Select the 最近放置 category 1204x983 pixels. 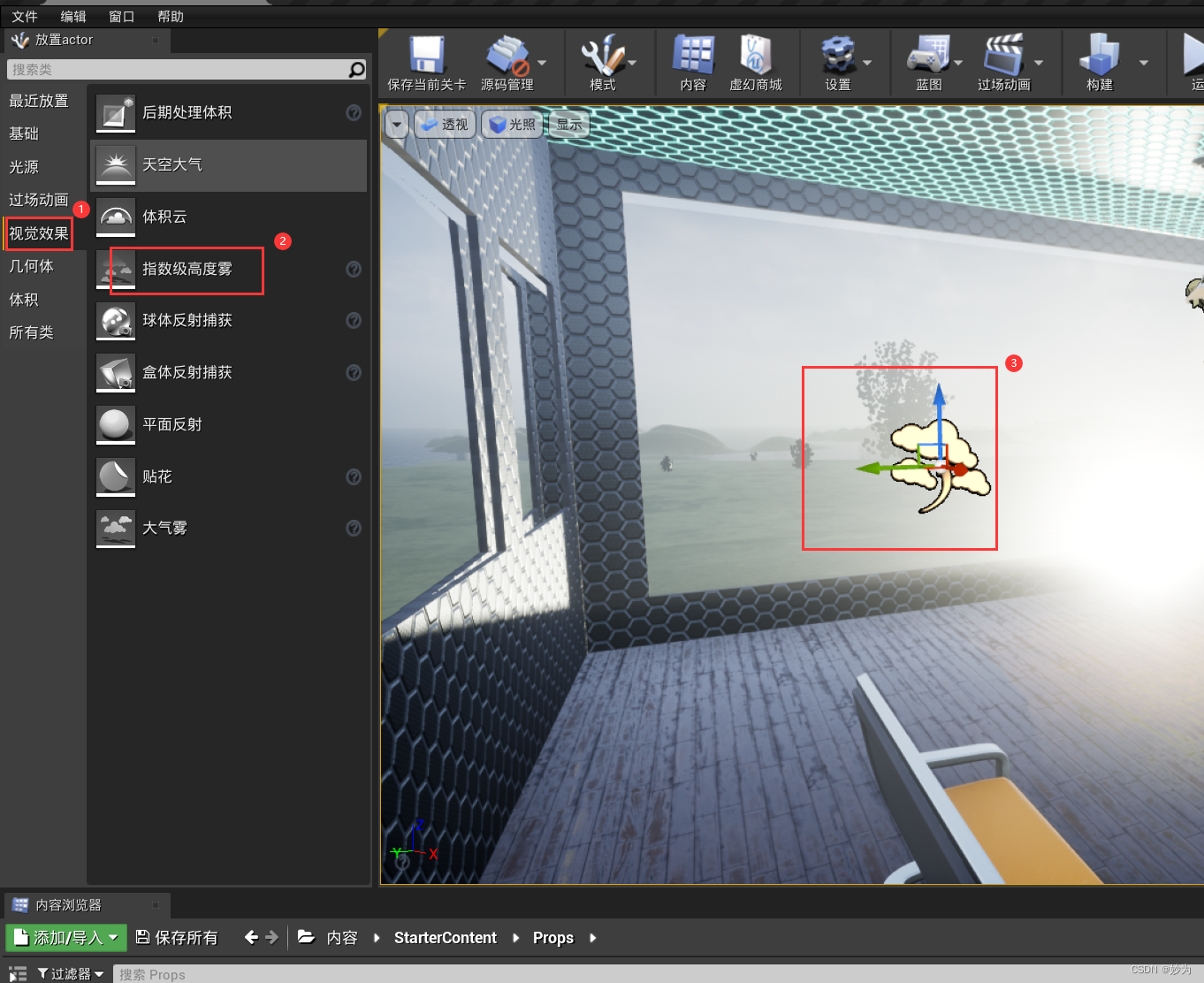tap(39, 101)
